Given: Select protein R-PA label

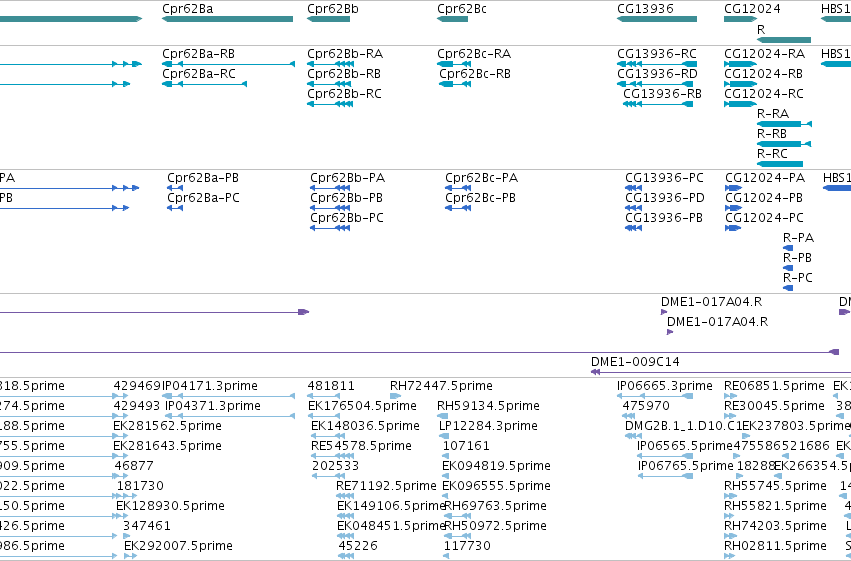Looking at the screenshot, I should tap(798, 238).
